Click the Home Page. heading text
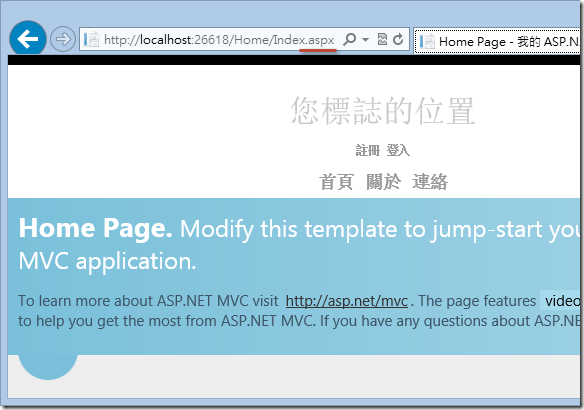 (x=96, y=228)
